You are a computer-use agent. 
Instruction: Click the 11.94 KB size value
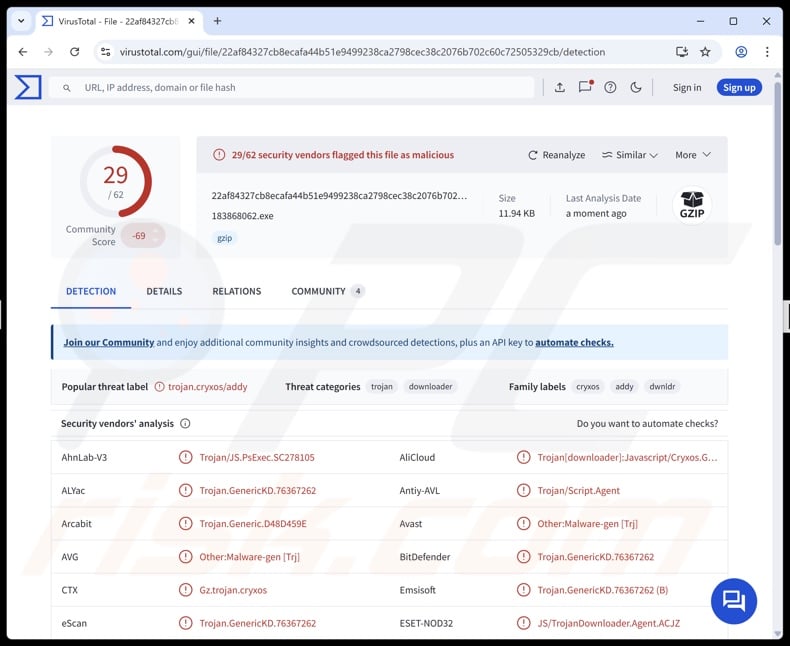(516, 213)
